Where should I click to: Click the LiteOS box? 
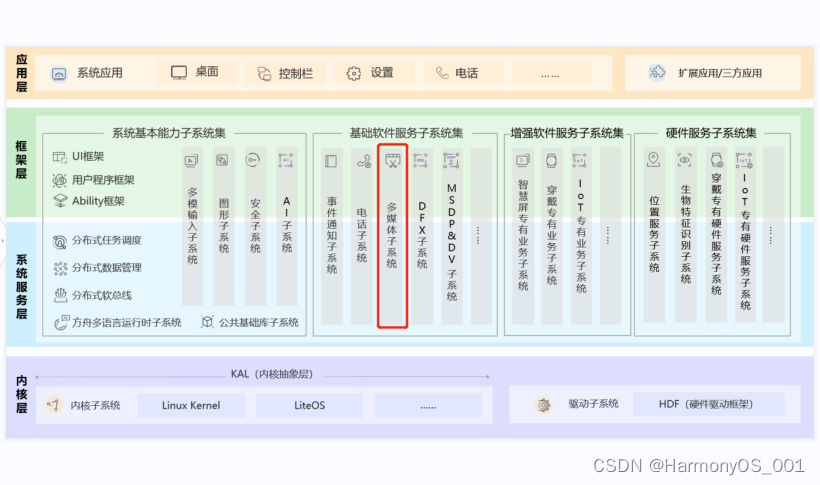310,405
